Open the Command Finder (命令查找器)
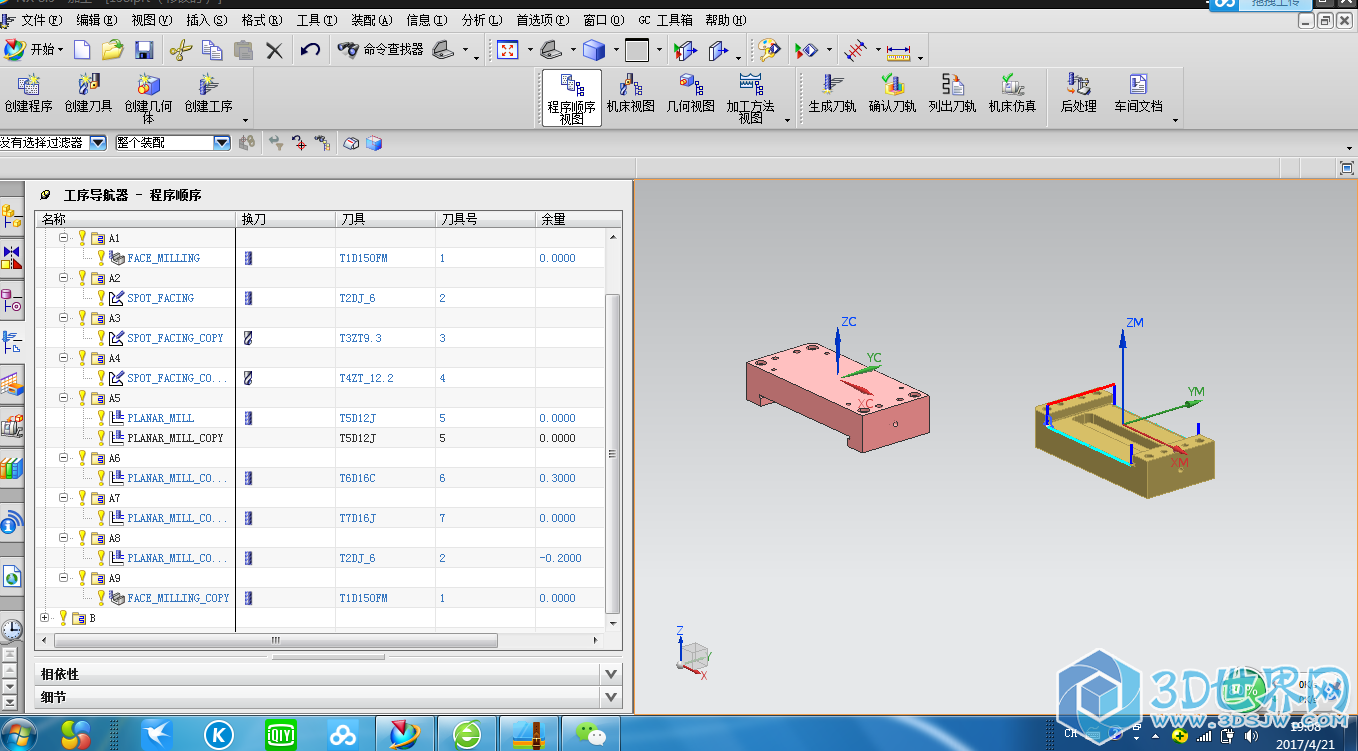Viewport: 1358px width, 751px height. [380, 49]
